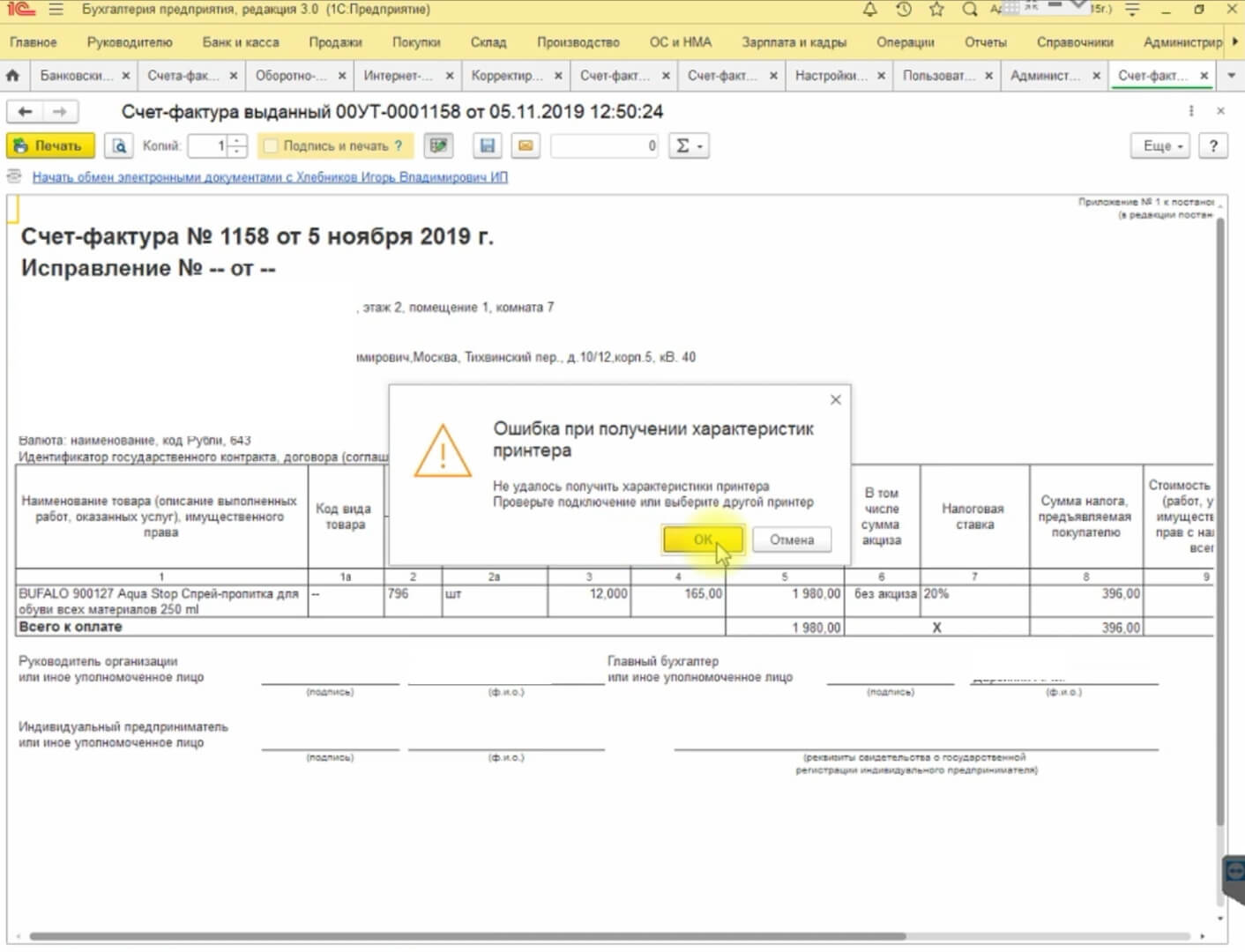Viewport: 1245px width, 952px height.
Task: Open the Производство section
Action: (578, 42)
